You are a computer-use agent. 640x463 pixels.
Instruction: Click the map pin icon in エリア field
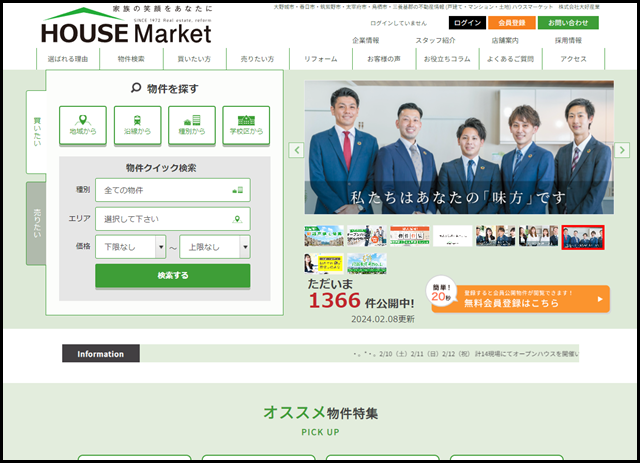[x=237, y=219]
